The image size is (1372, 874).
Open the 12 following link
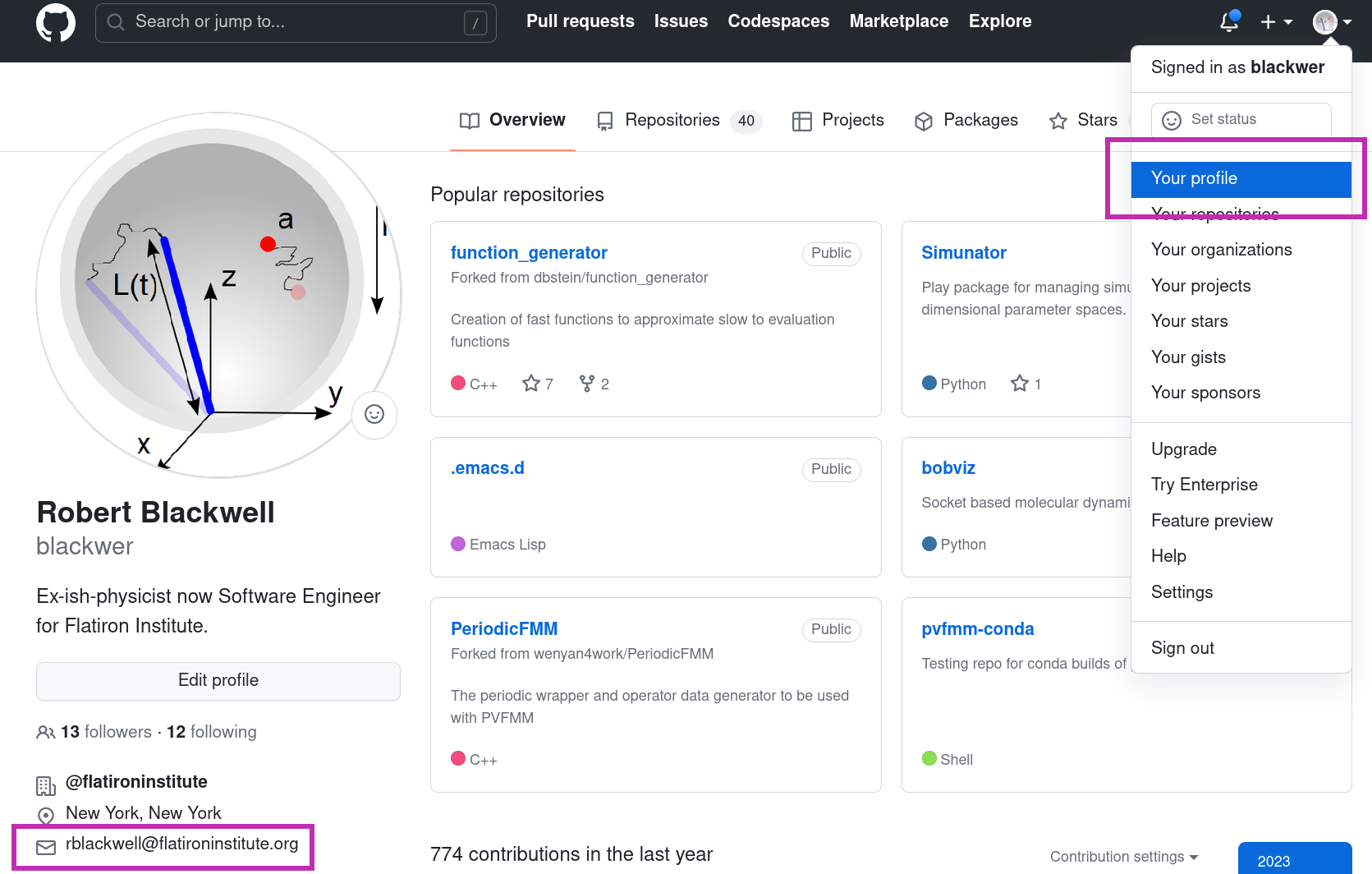[x=212, y=732]
